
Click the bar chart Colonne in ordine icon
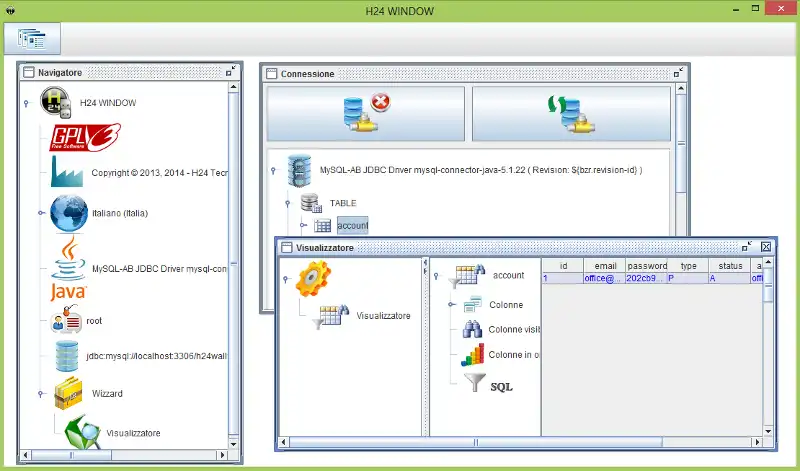472,355
